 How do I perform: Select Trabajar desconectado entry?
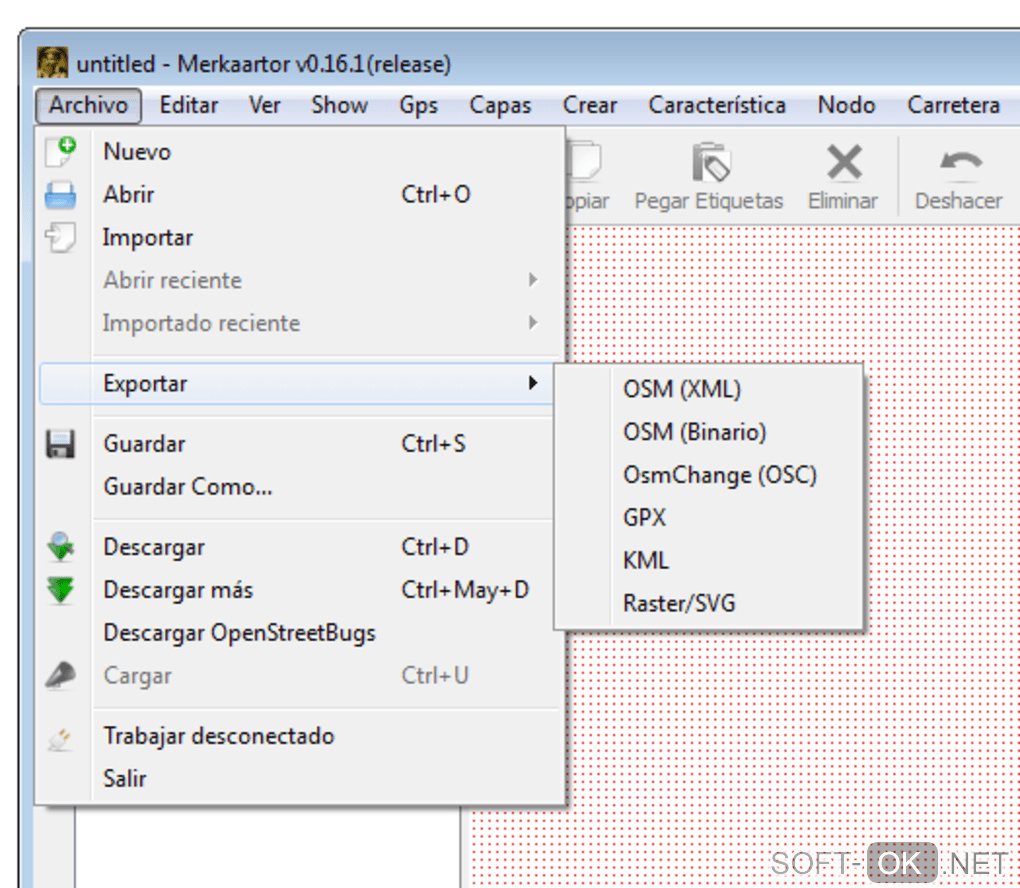point(299,736)
